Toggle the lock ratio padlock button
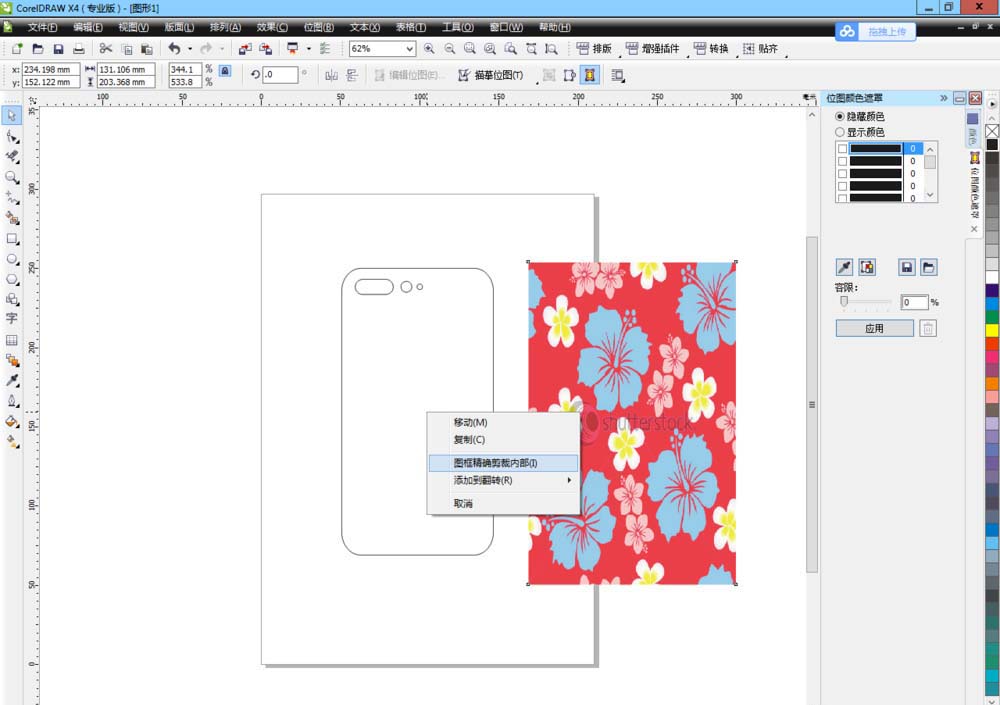Viewport: 1000px width, 705px height. tap(225, 71)
